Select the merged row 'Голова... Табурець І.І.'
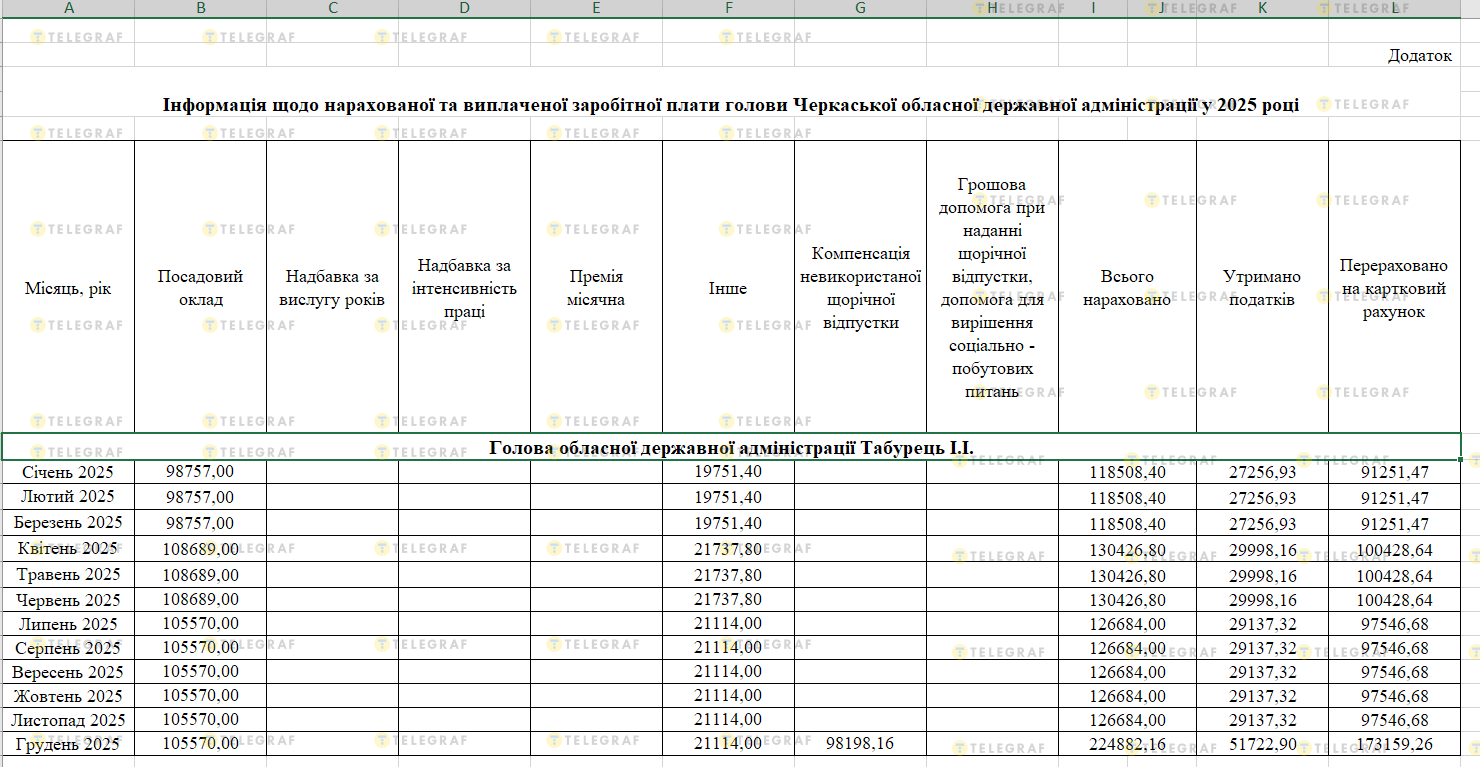Viewport: 1480px width, 767px height. coord(731,447)
